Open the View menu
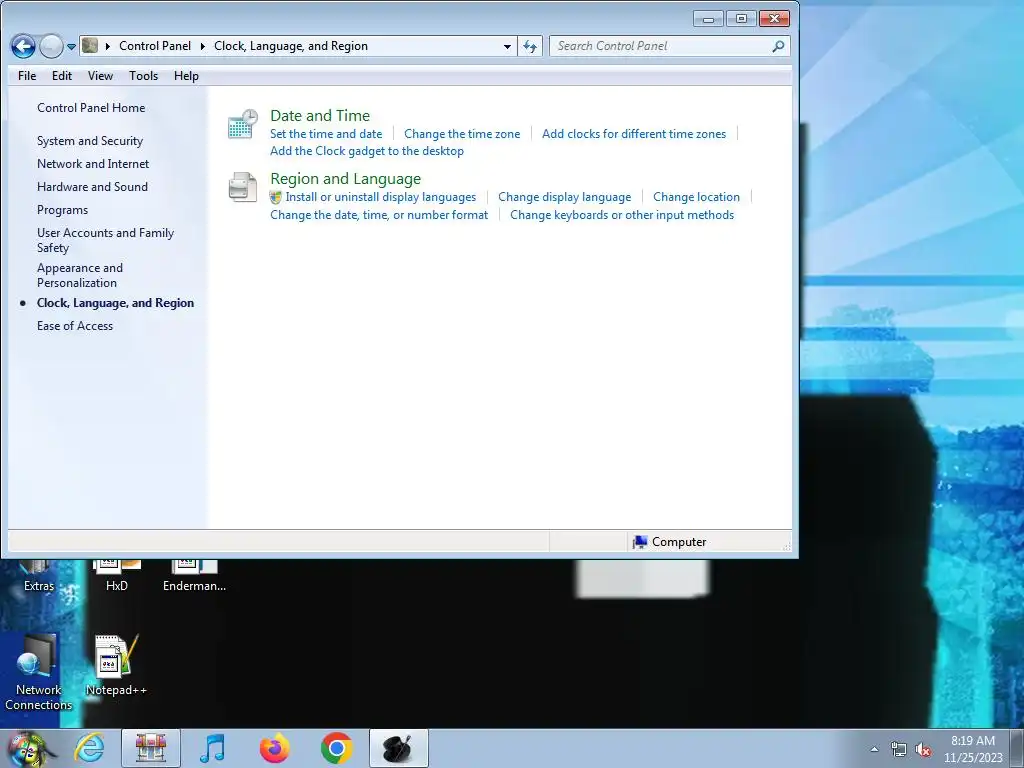 (x=101, y=76)
